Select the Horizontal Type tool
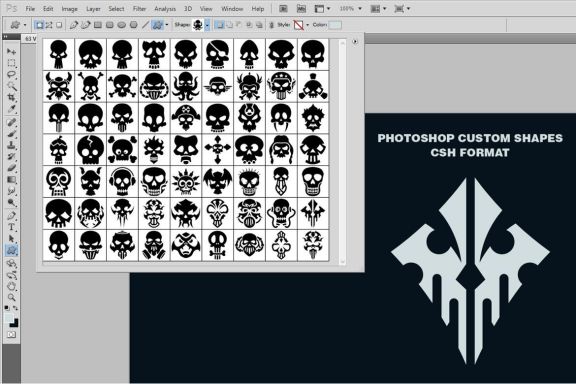The image size is (576, 384). point(11,227)
